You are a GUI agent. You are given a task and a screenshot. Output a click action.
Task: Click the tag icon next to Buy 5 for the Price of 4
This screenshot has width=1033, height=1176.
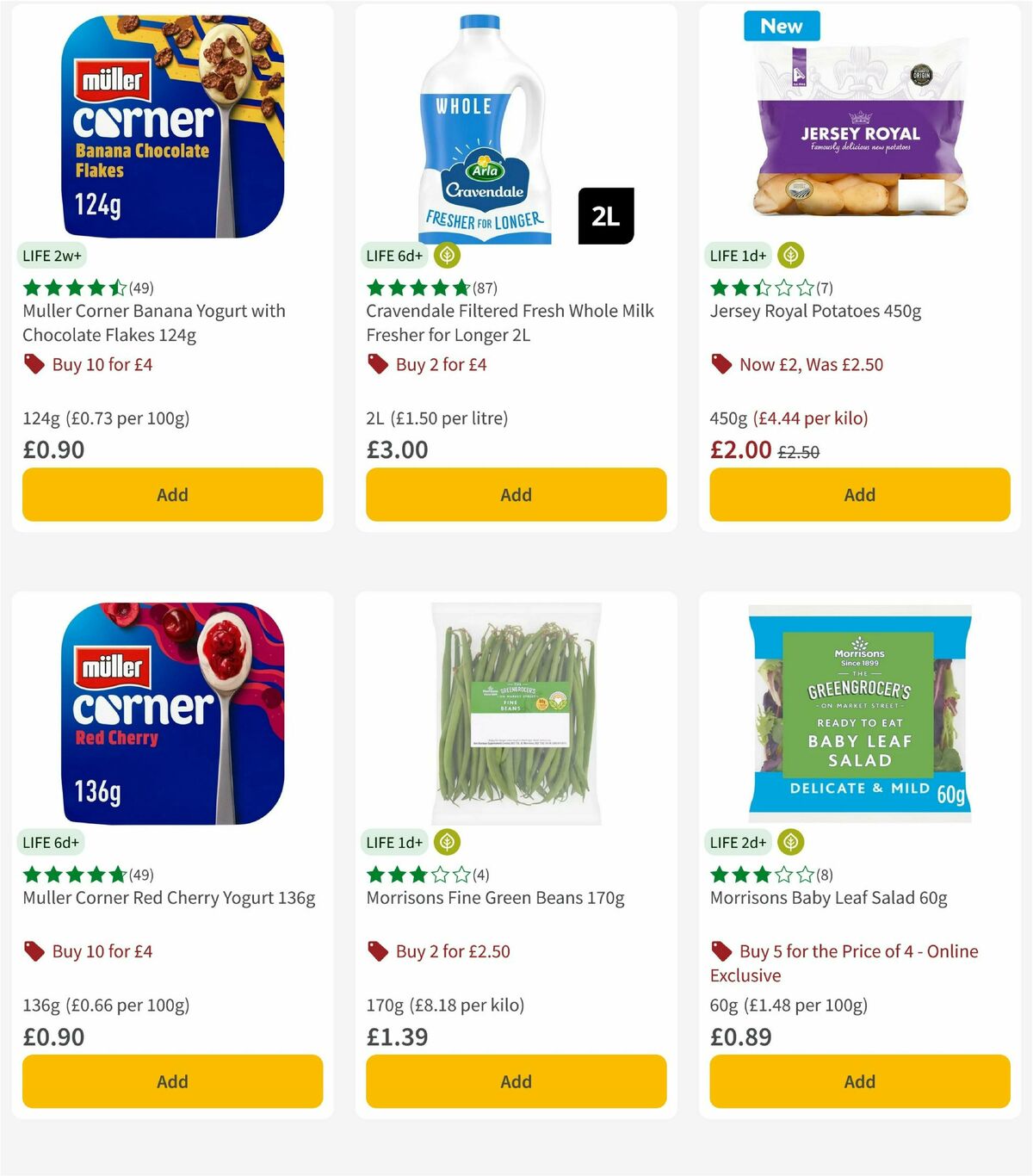tap(721, 951)
